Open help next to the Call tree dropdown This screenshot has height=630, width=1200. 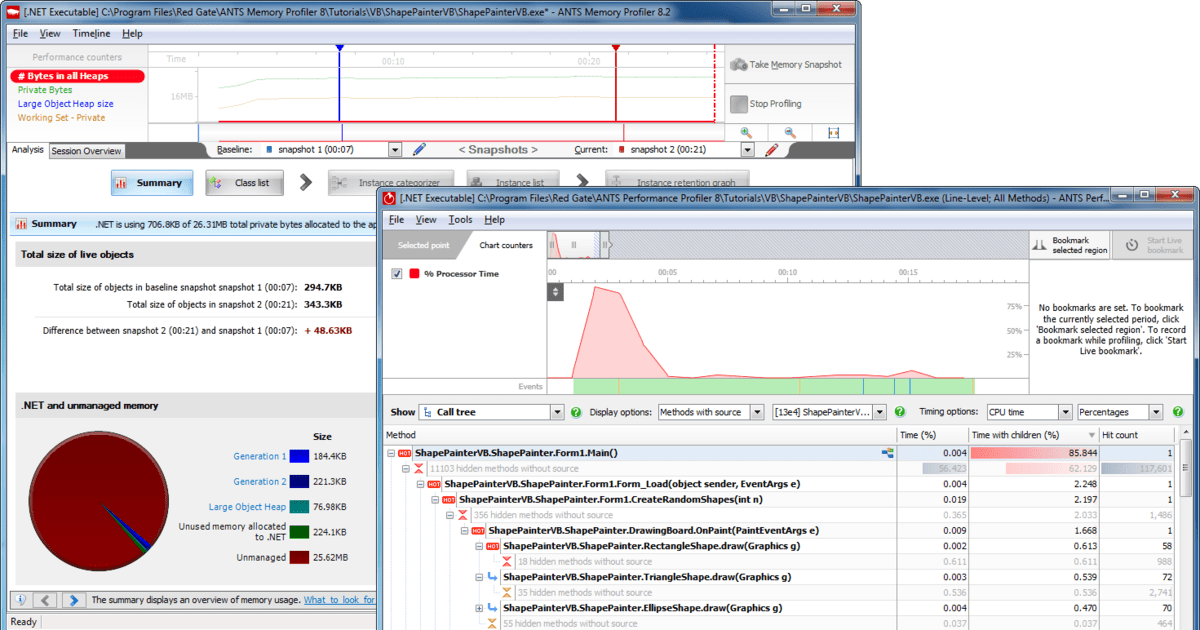tap(573, 411)
